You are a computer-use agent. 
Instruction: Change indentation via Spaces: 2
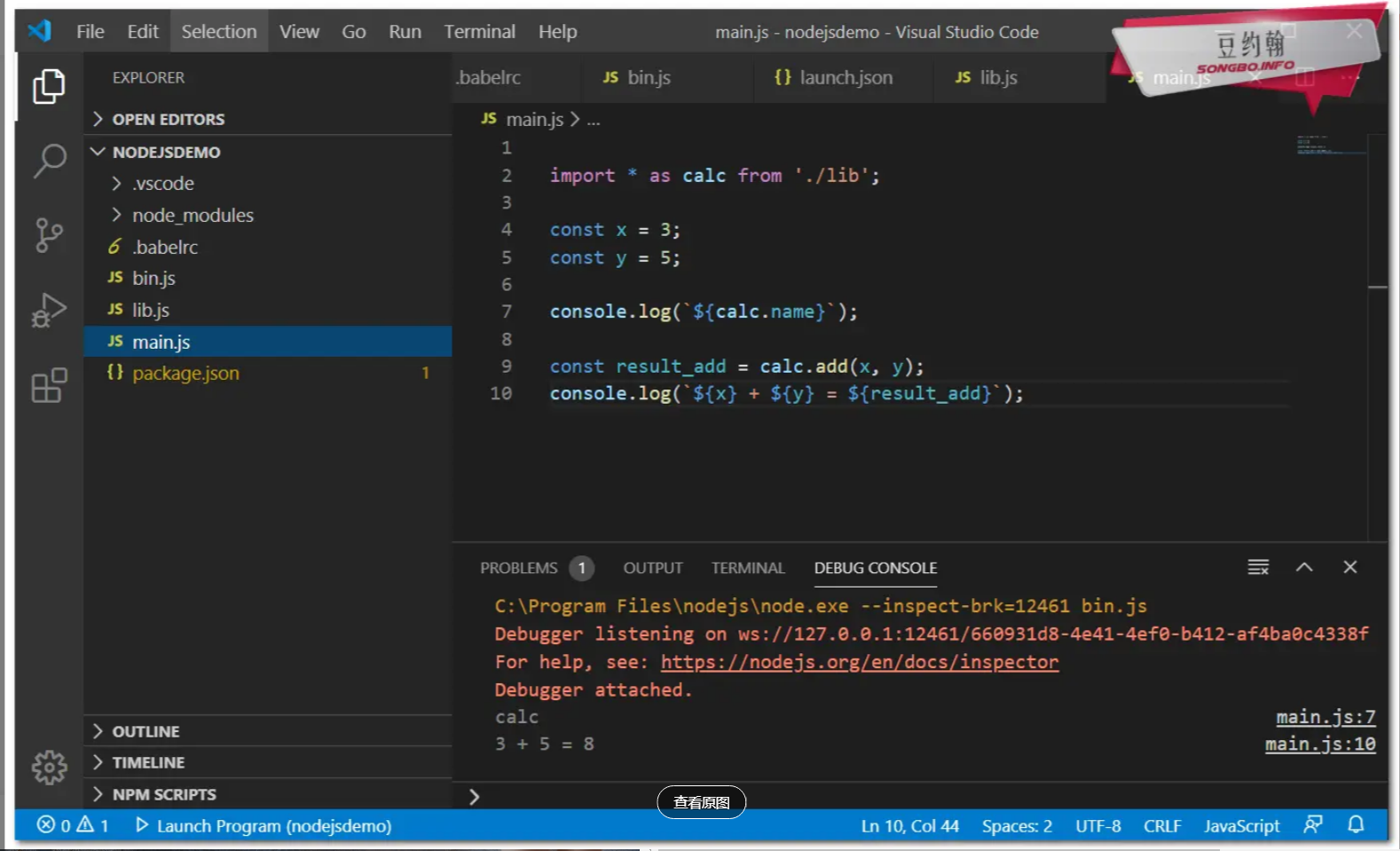(1017, 826)
